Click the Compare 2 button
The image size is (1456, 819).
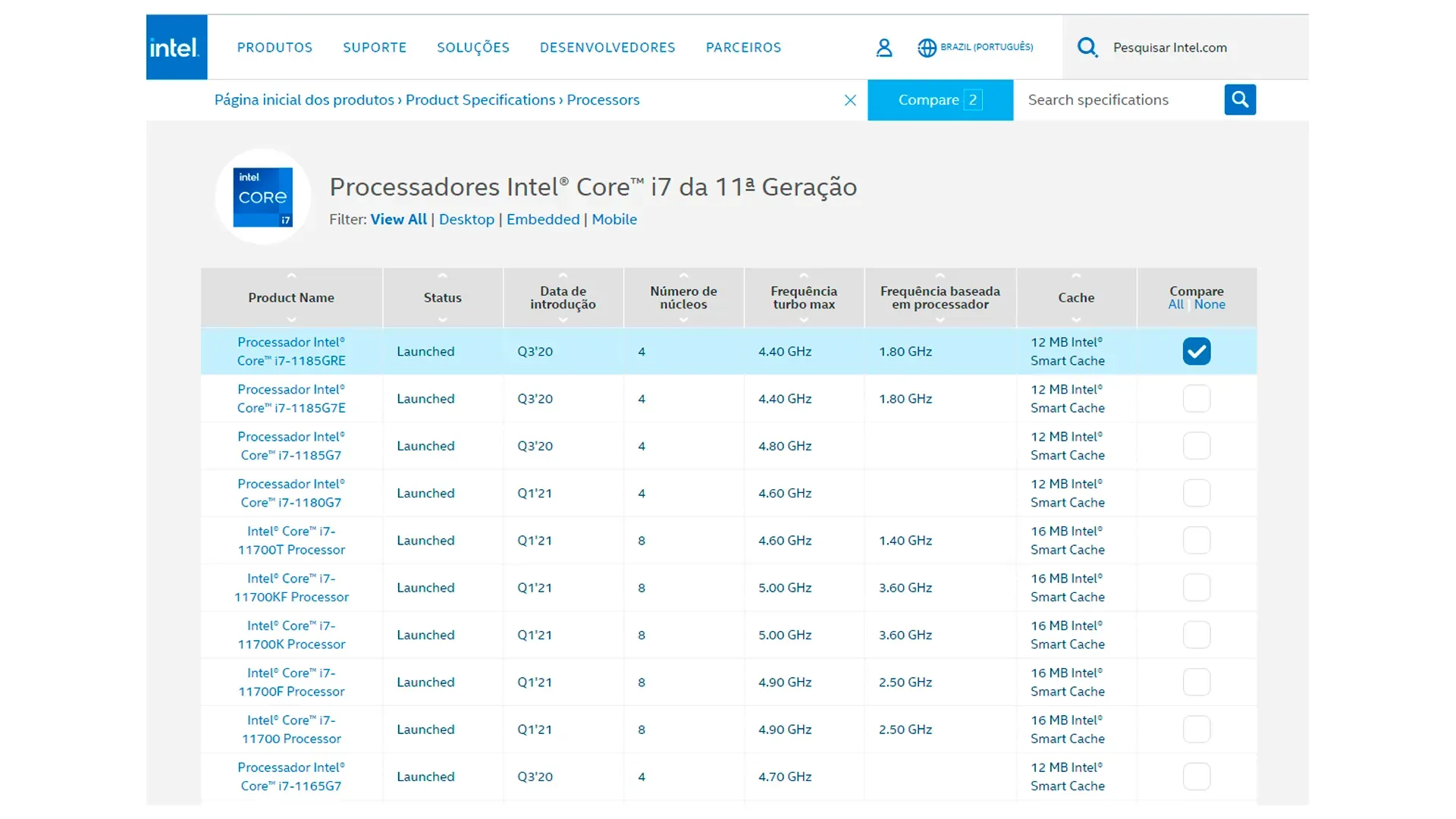point(940,99)
